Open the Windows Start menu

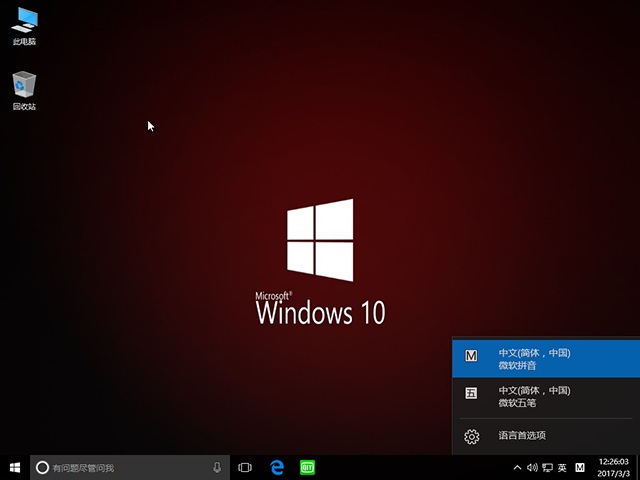tap(15, 467)
